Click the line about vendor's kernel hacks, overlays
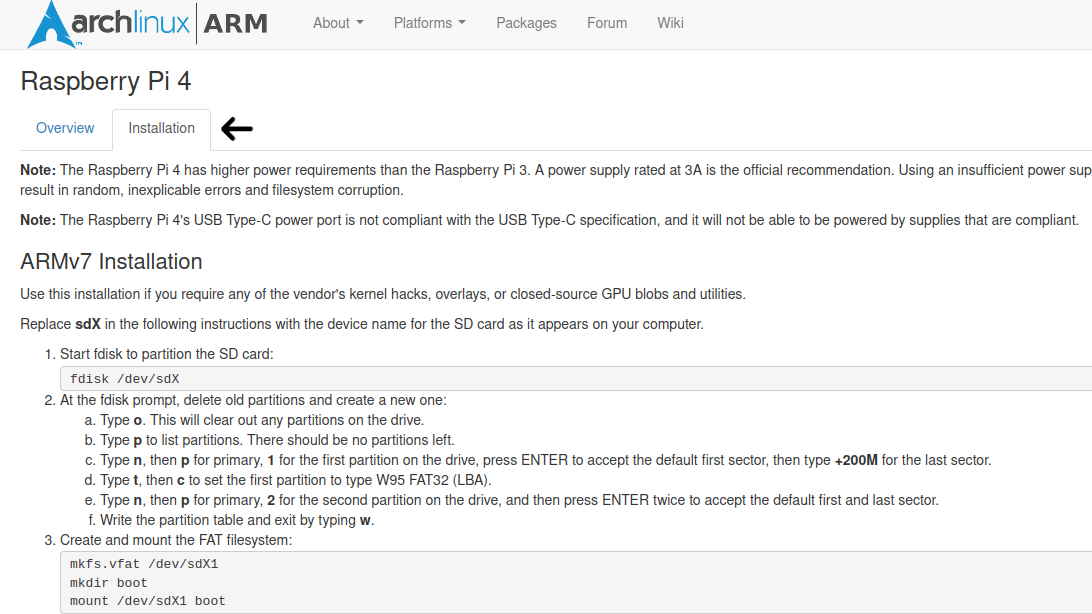 [x=383, y=294]
